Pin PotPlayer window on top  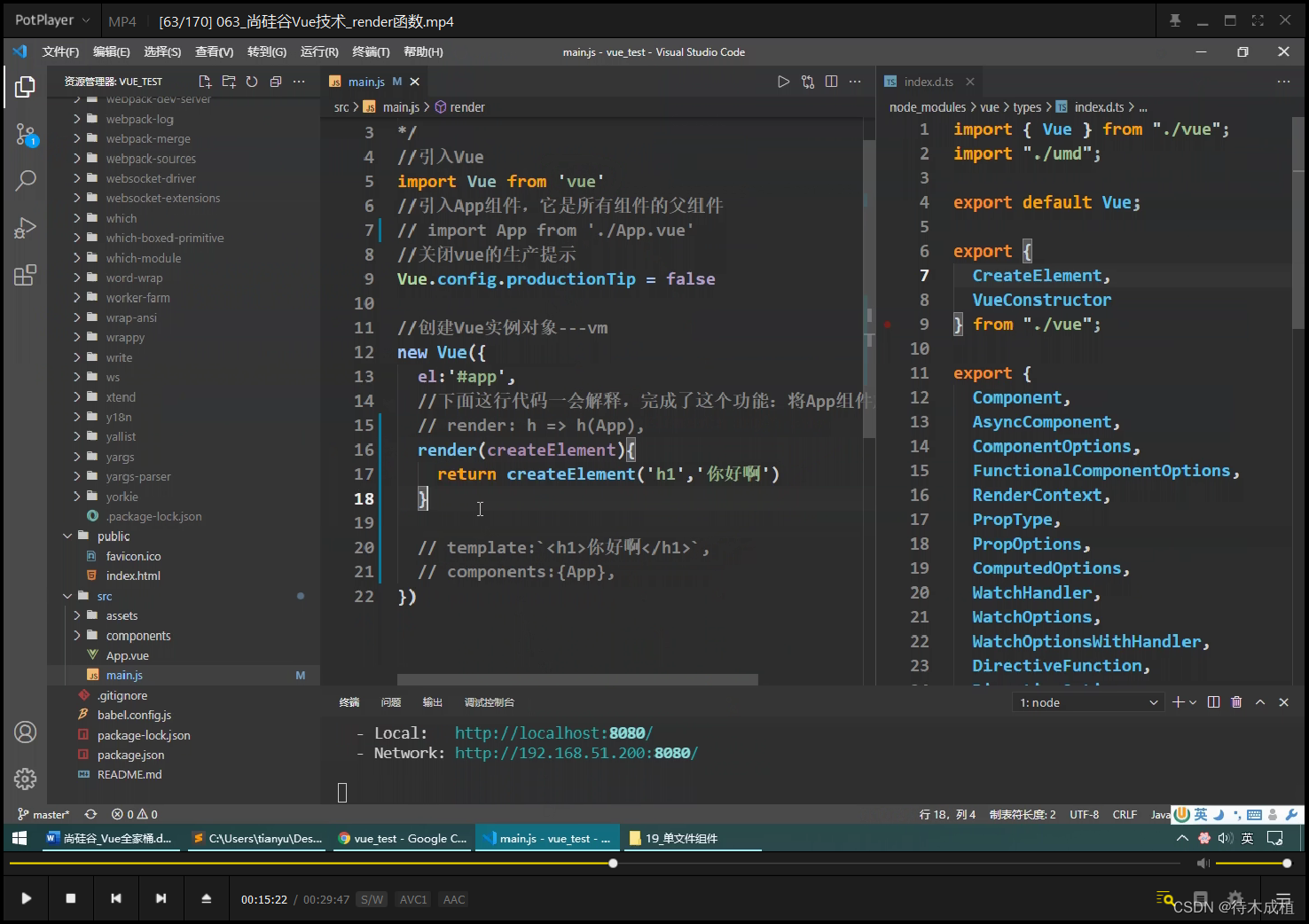(1175, 20)
